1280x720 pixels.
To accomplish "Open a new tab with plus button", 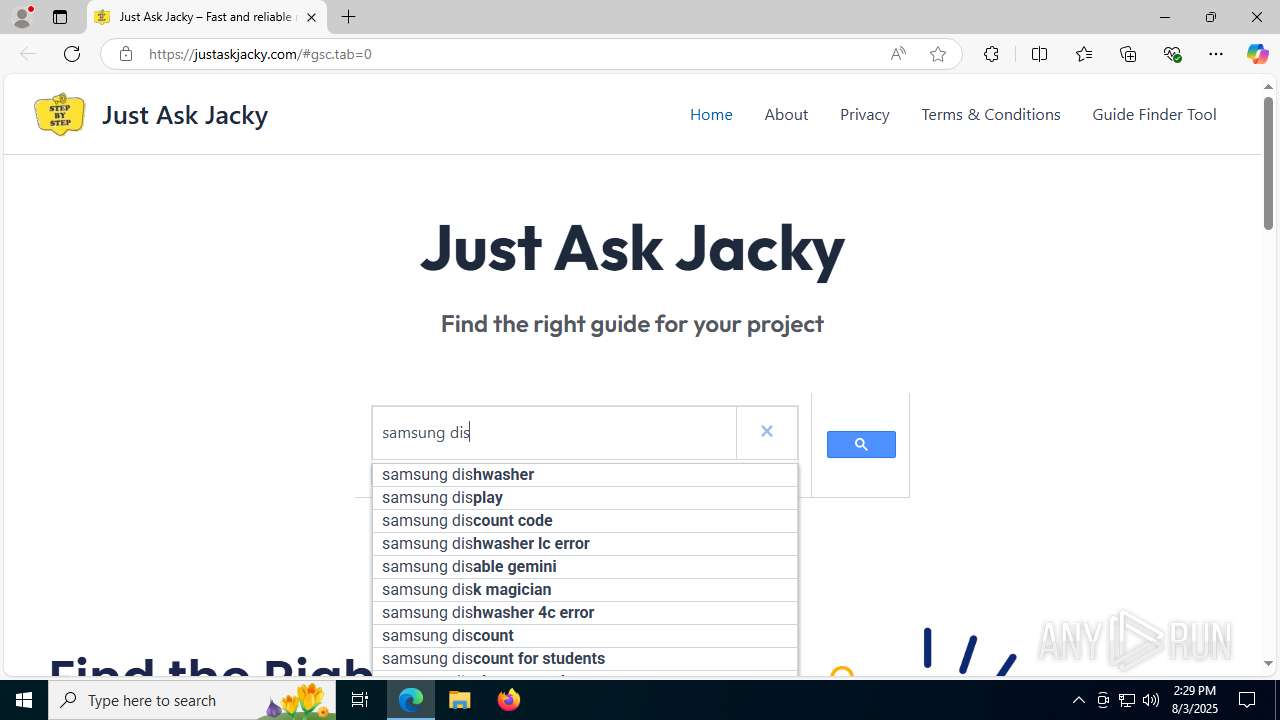I will pyautogui.click(x=348, y=17).
